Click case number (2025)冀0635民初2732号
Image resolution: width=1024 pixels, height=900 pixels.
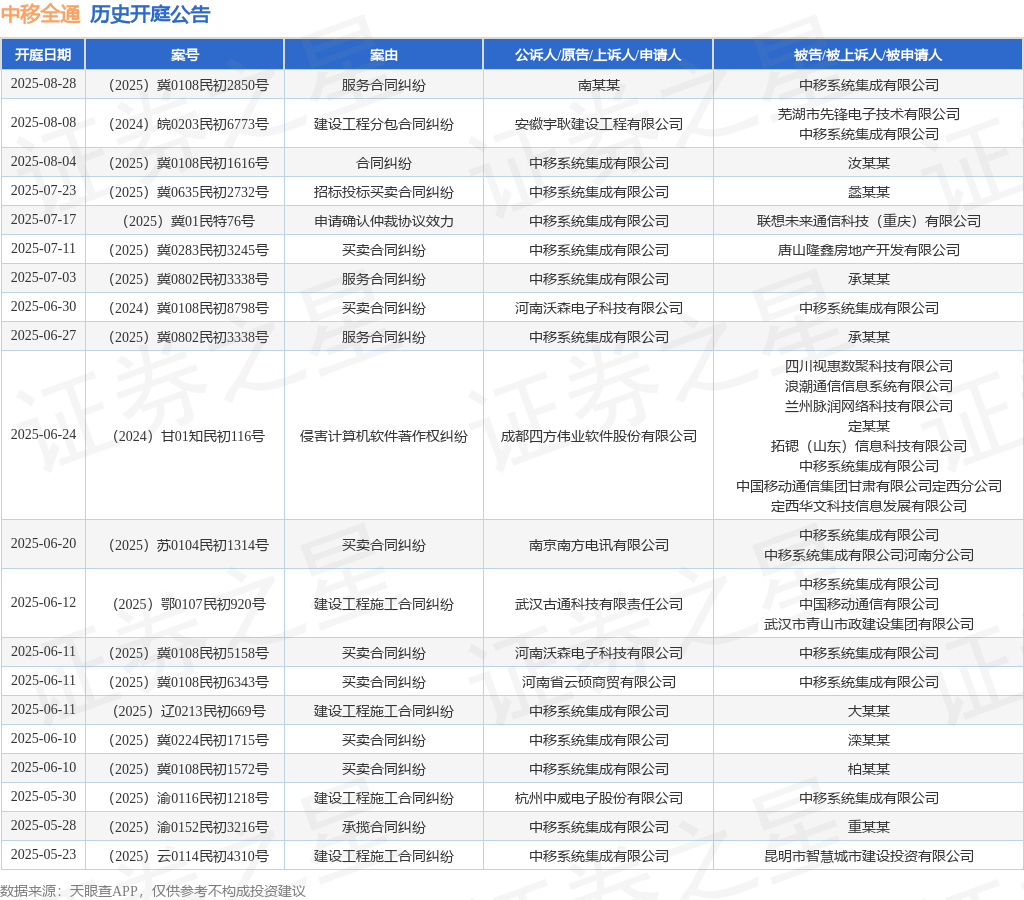pos(188,191)
